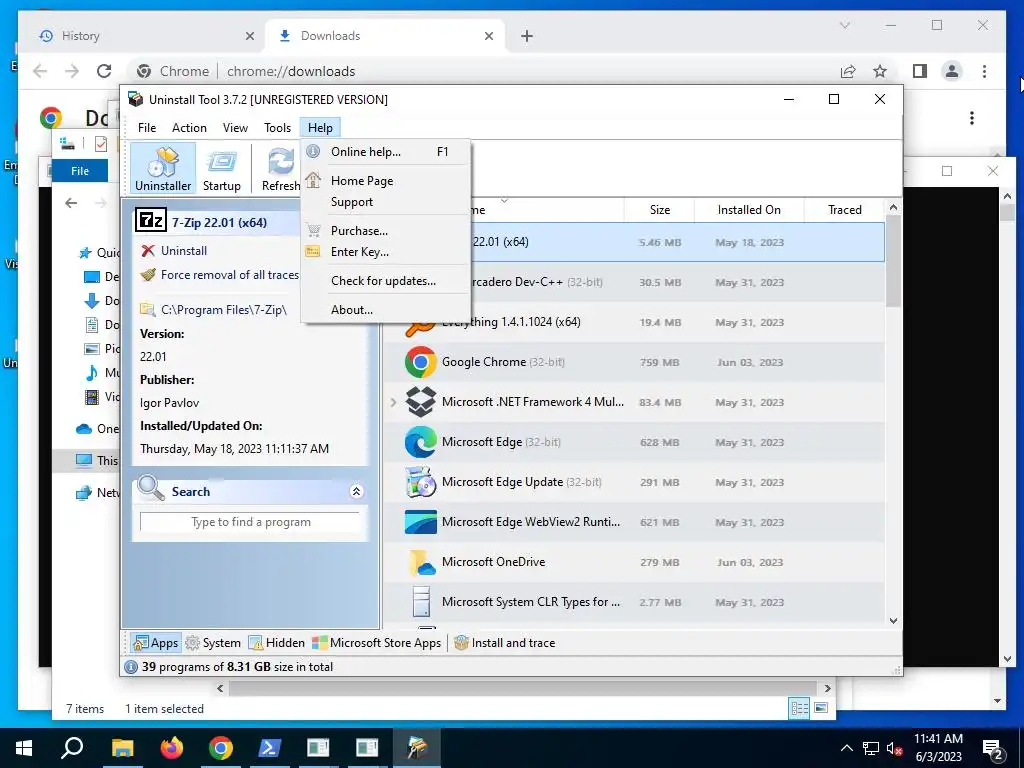The width and height of the screenshot is (1024, 768).
Task: Select Purchase menu entry
Action: click(387, 231)
